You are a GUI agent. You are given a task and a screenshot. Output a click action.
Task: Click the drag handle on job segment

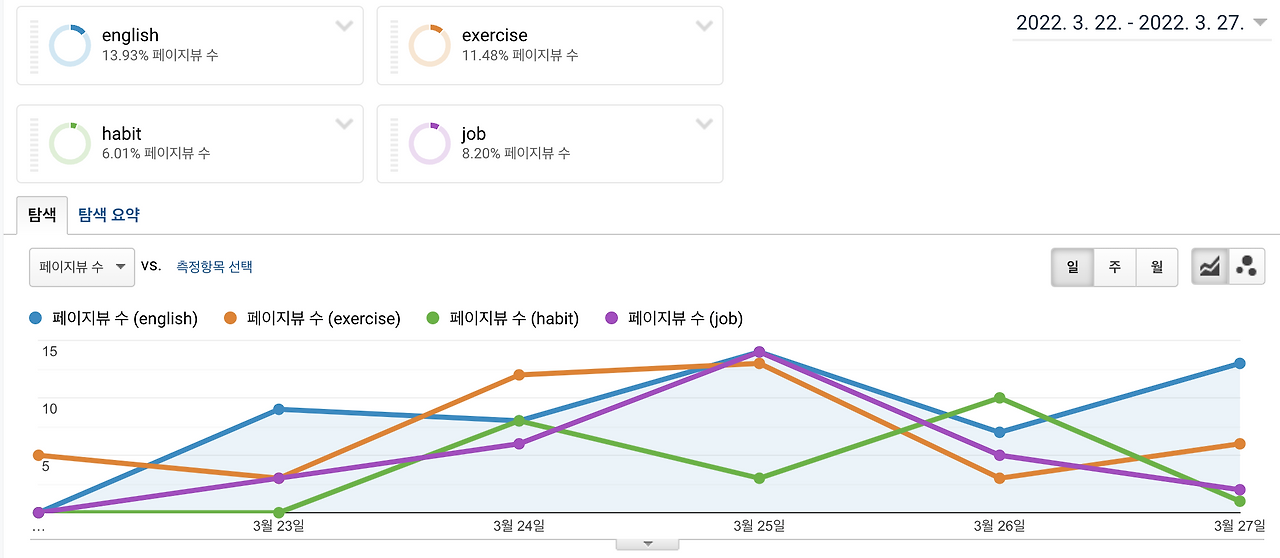pyautogui.click(x=393, y=144)
